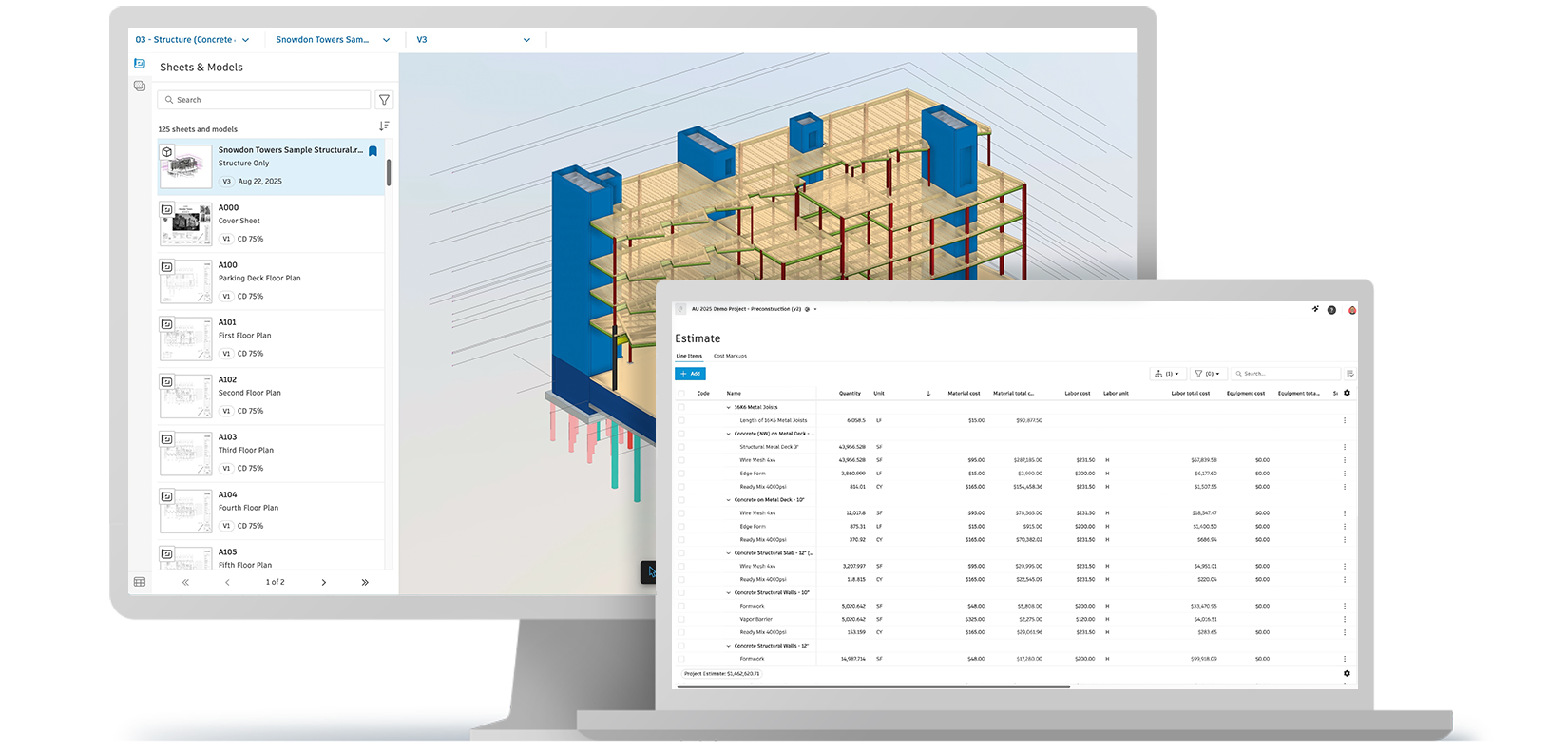This screenshot has width=1568, height=754.
Task: Click the bookmark icon on Snowdon Towers model
Action: (x=373, y=151)
